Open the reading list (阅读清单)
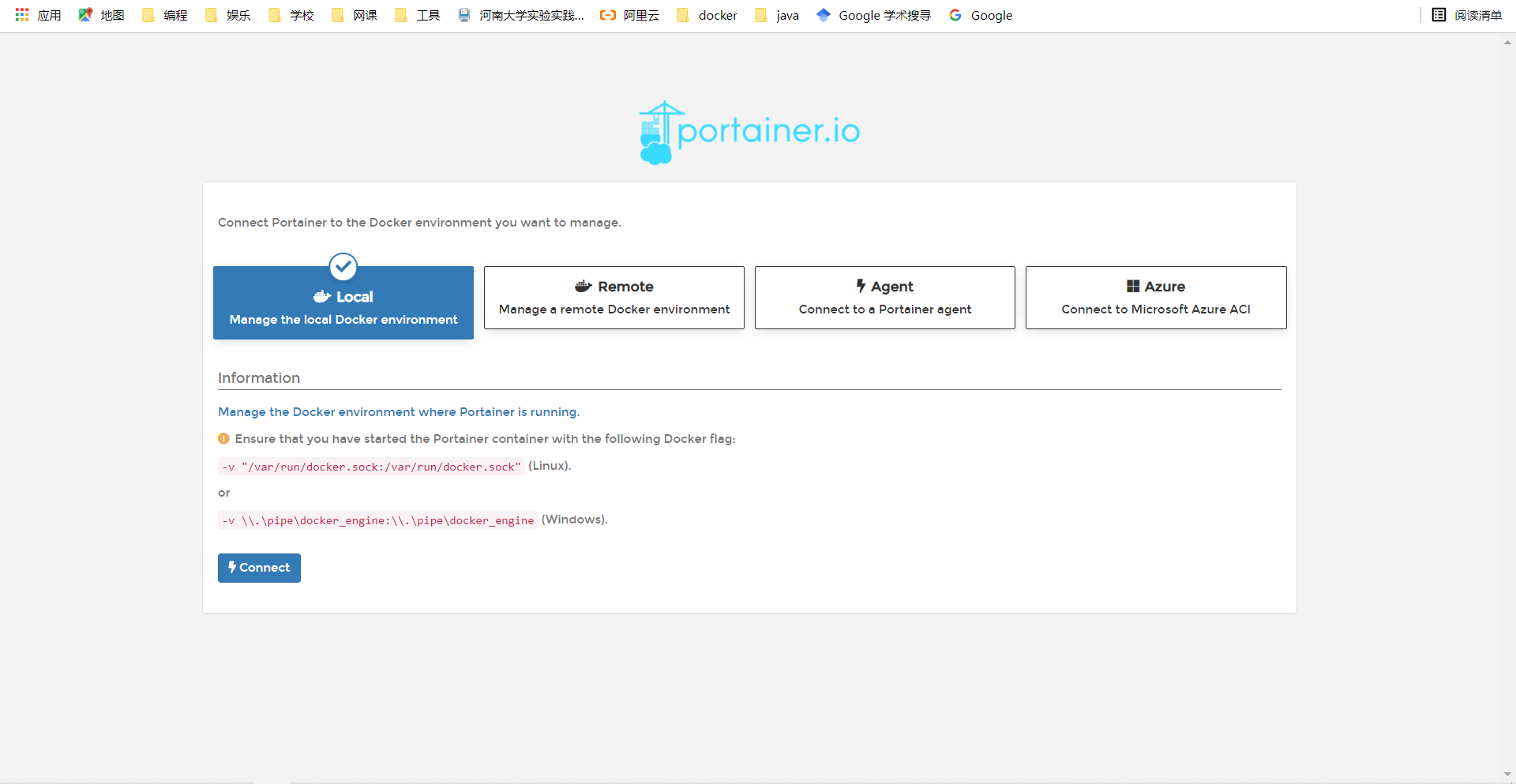1516x784 pixels. tap(1467, 15)
